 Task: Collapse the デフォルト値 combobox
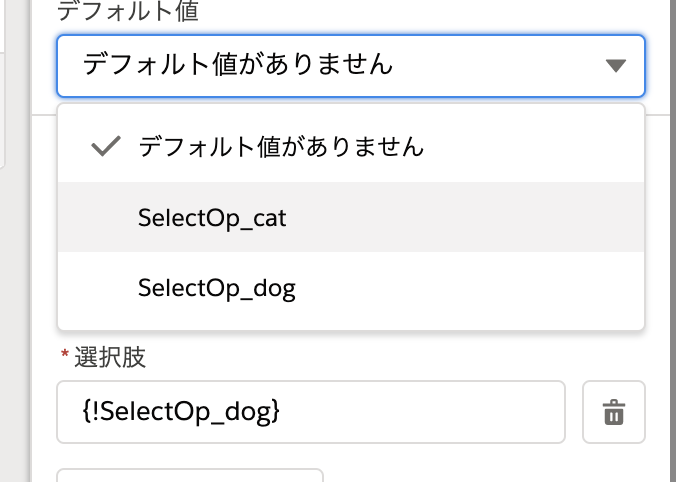(x=351, y=66)
